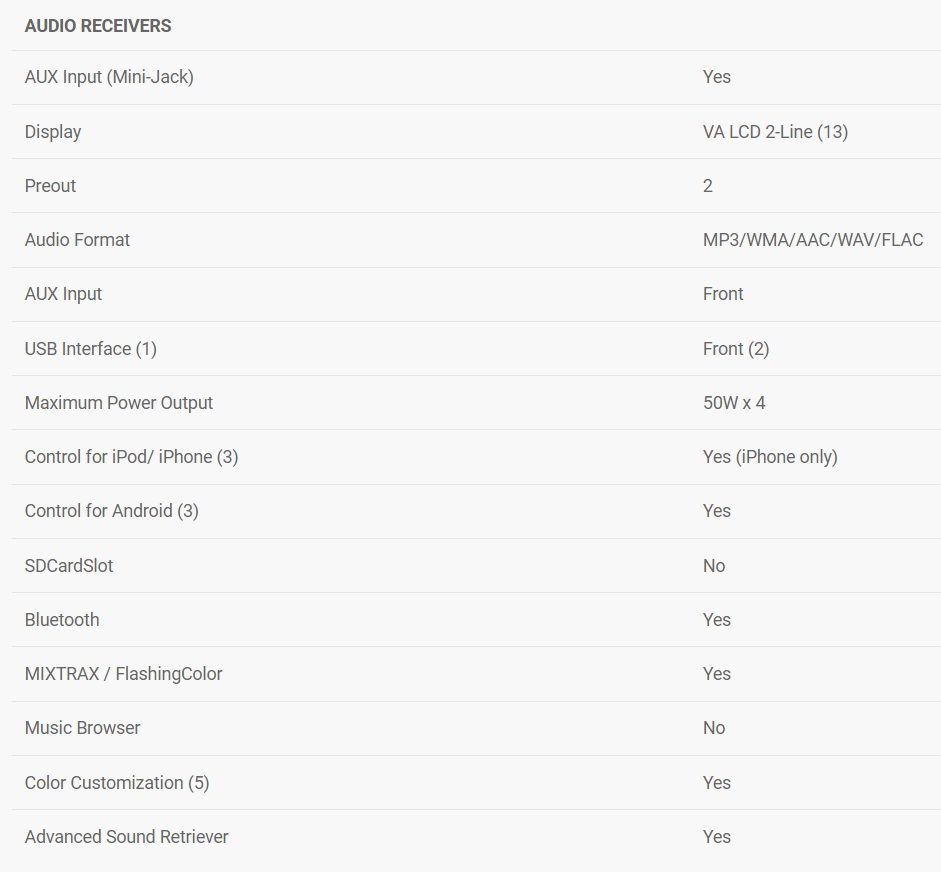Click Control for iPod/ iPhone (3) label
Screen dimensions: 941x872
click(131, 457)
